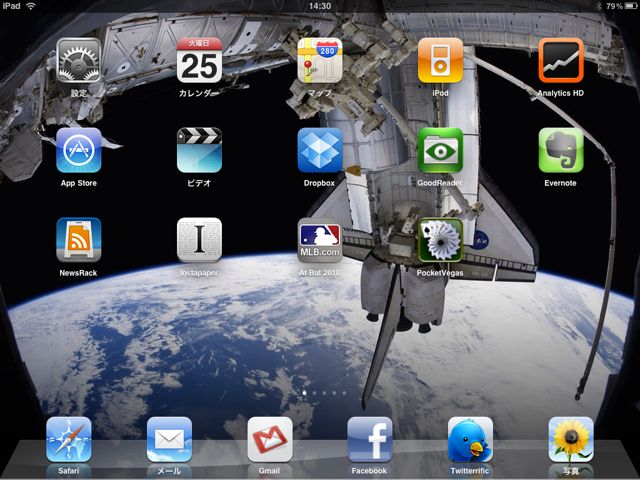The image size is (640, 480).
Task: Launch the Maps app
Action: (x=320, y=60)
